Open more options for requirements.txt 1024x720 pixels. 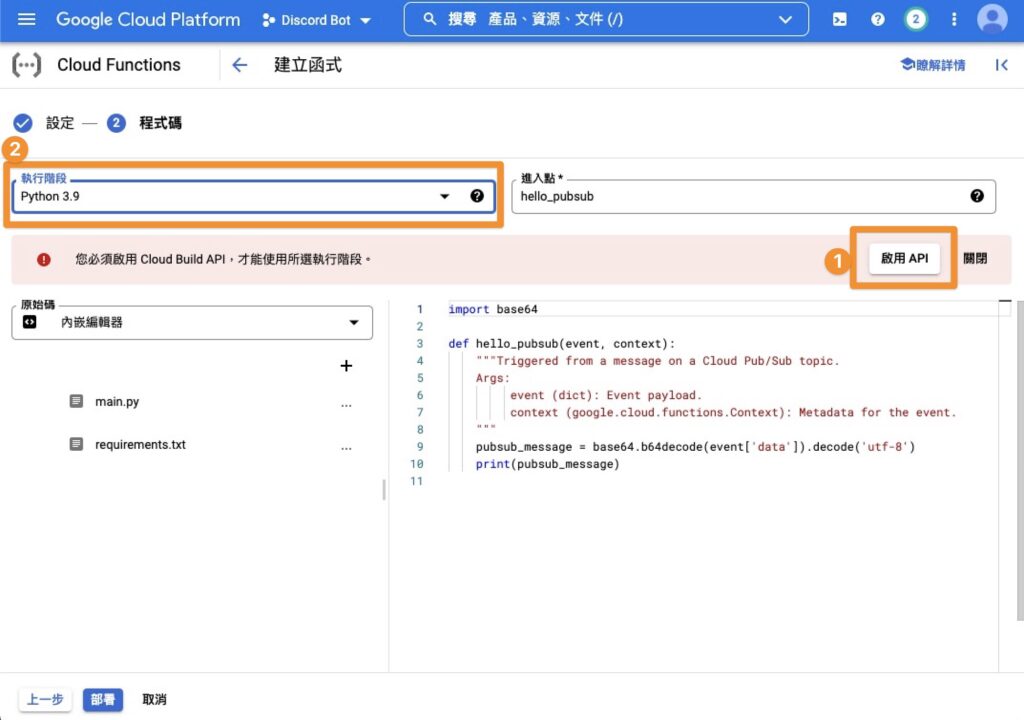click(x=346, y=445)
